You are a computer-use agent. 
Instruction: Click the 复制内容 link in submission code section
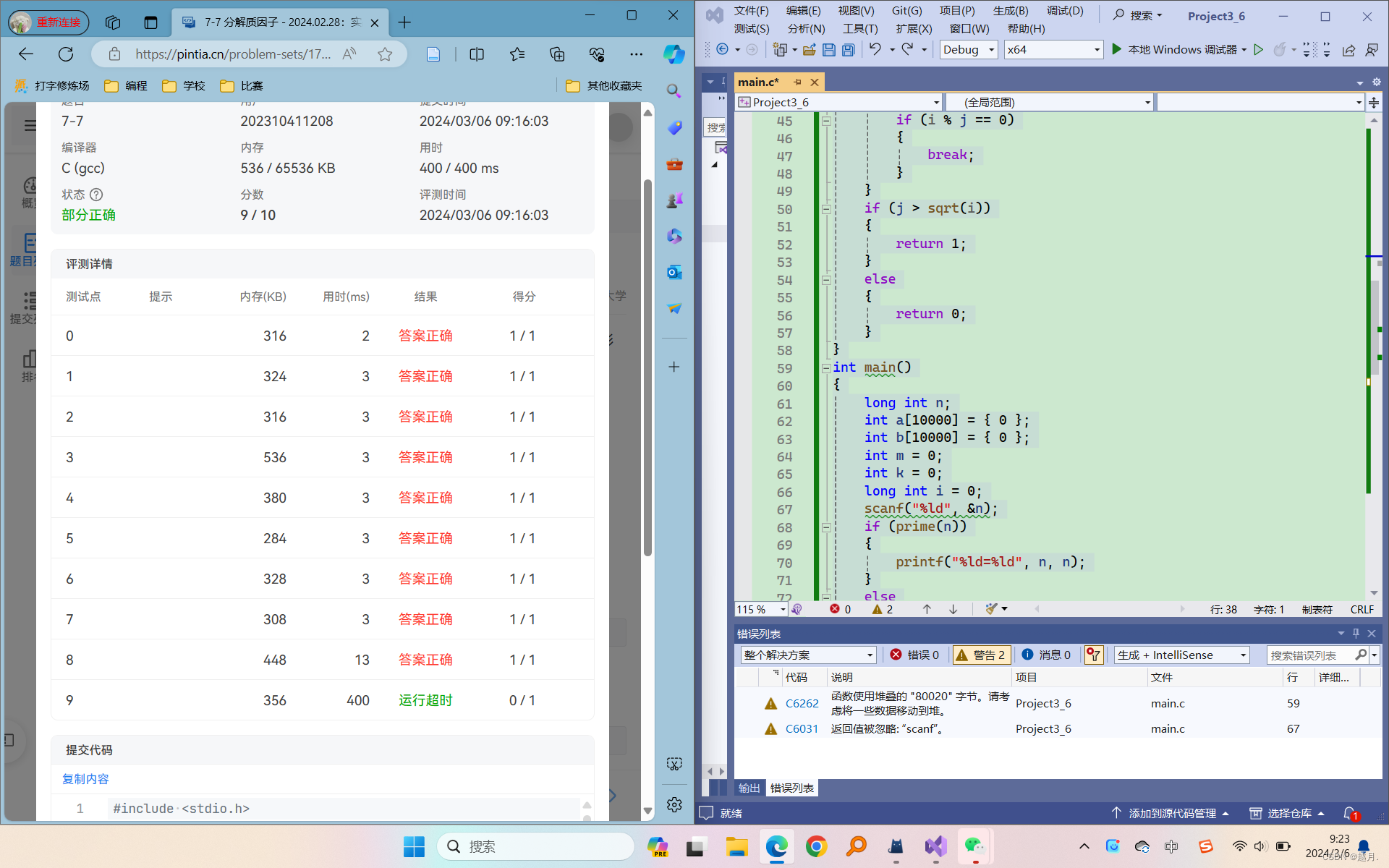tap(84, 778)
